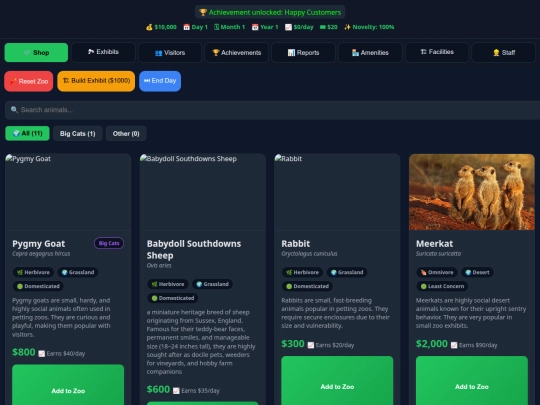Click the chart icon beside $0/day

[288, 27]
